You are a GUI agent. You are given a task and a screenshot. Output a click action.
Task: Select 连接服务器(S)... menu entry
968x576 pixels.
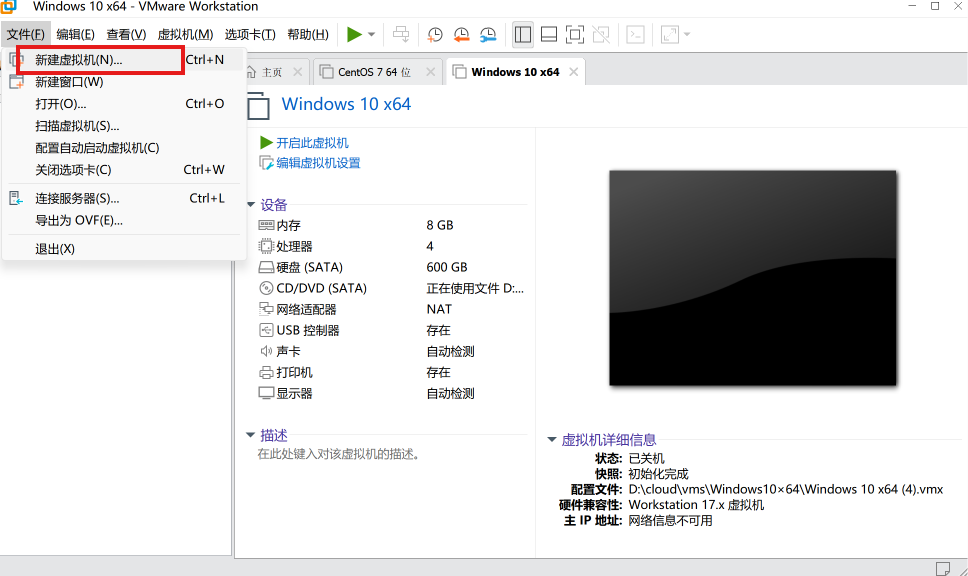point(123,199)
